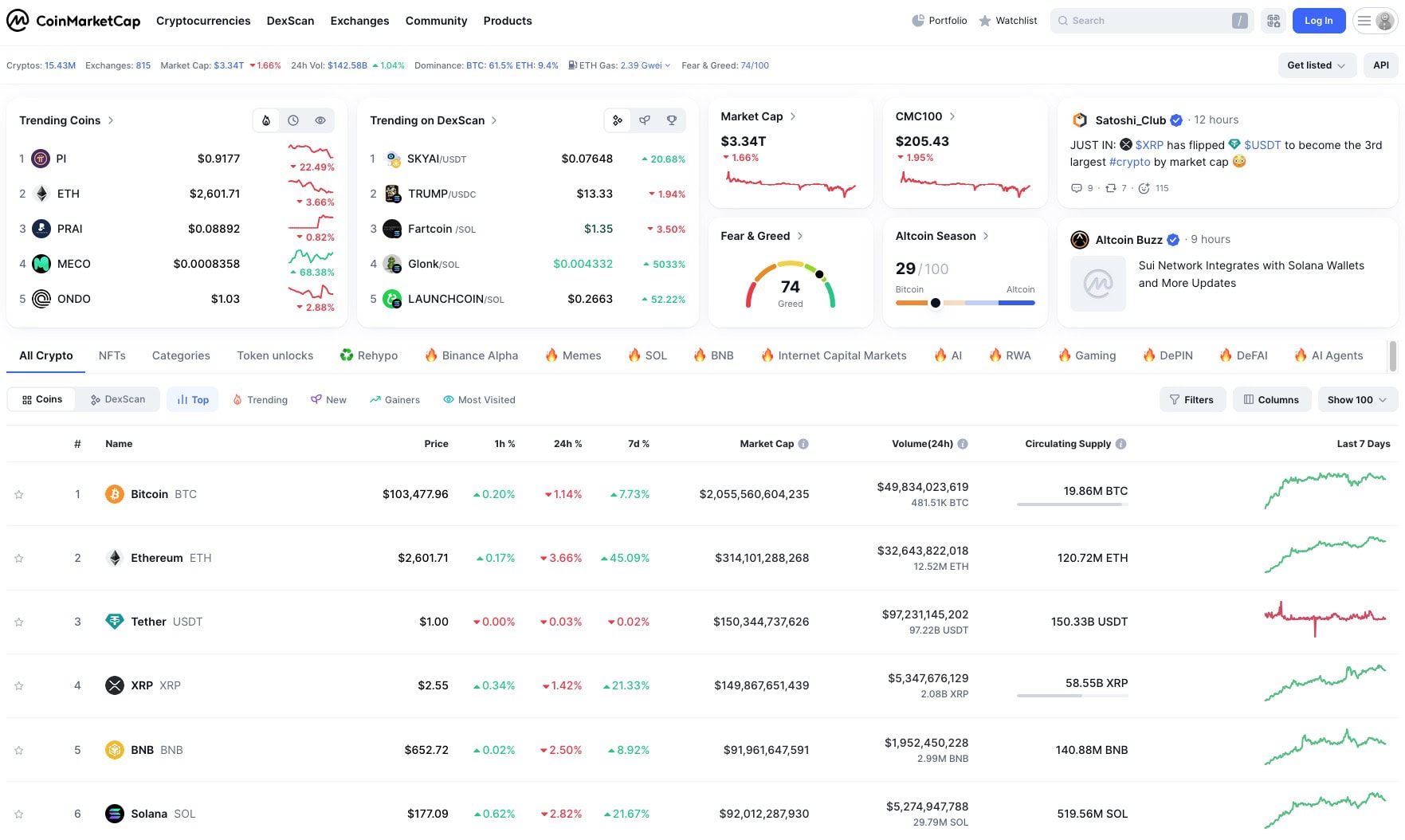Click the Volume(24h) info icon

(963, 444)
